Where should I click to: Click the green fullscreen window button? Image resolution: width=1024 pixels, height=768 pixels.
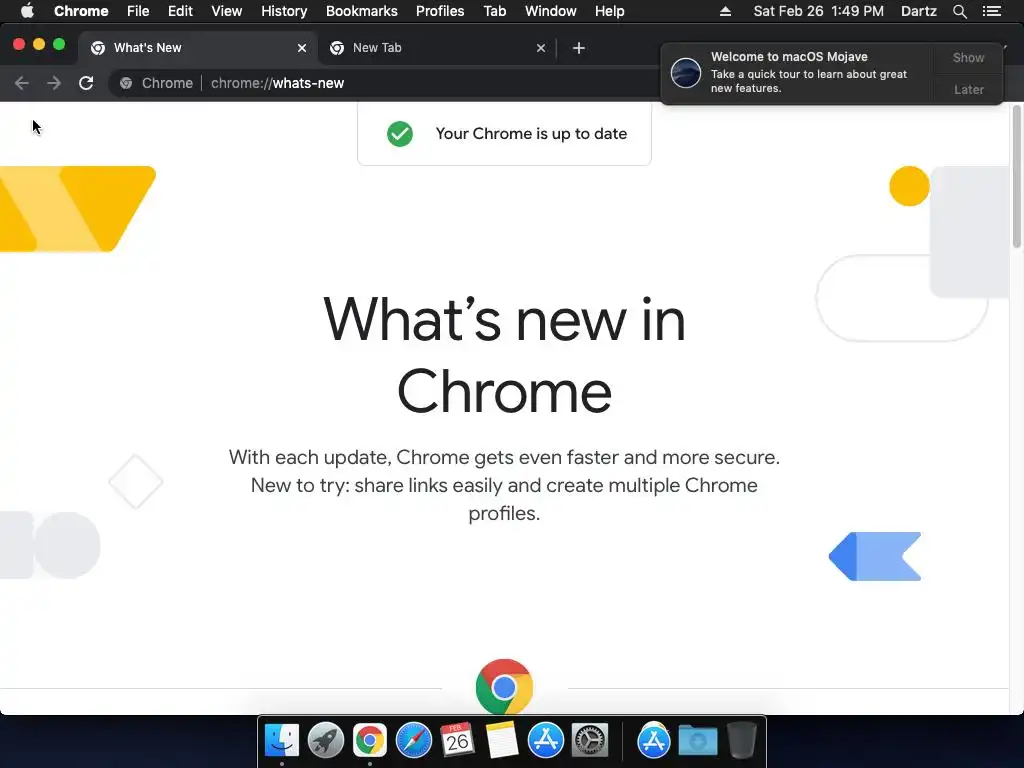(59, 44)
